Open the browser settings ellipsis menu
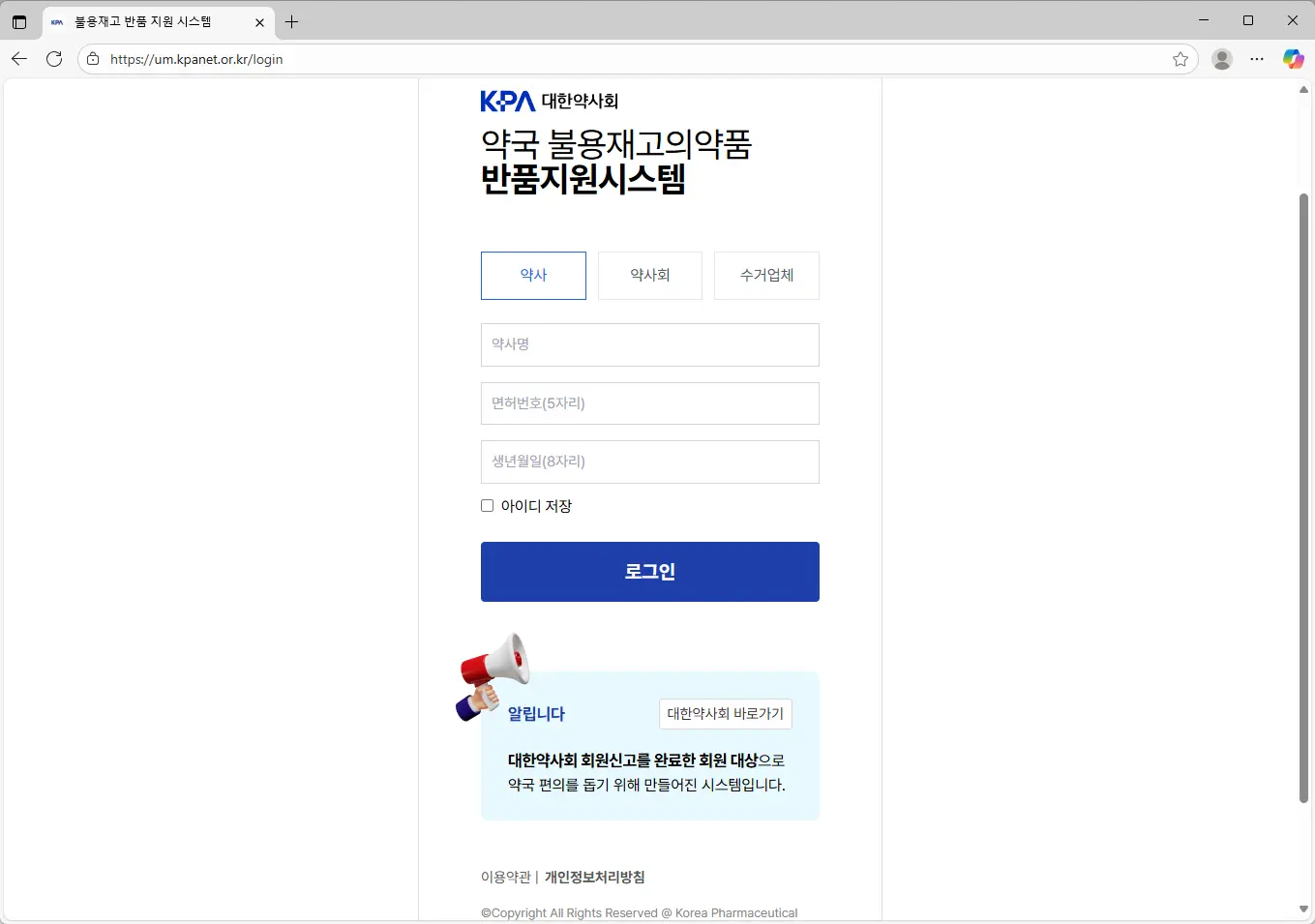This screenshot has height=924, width=1315. pos(1257,59)
